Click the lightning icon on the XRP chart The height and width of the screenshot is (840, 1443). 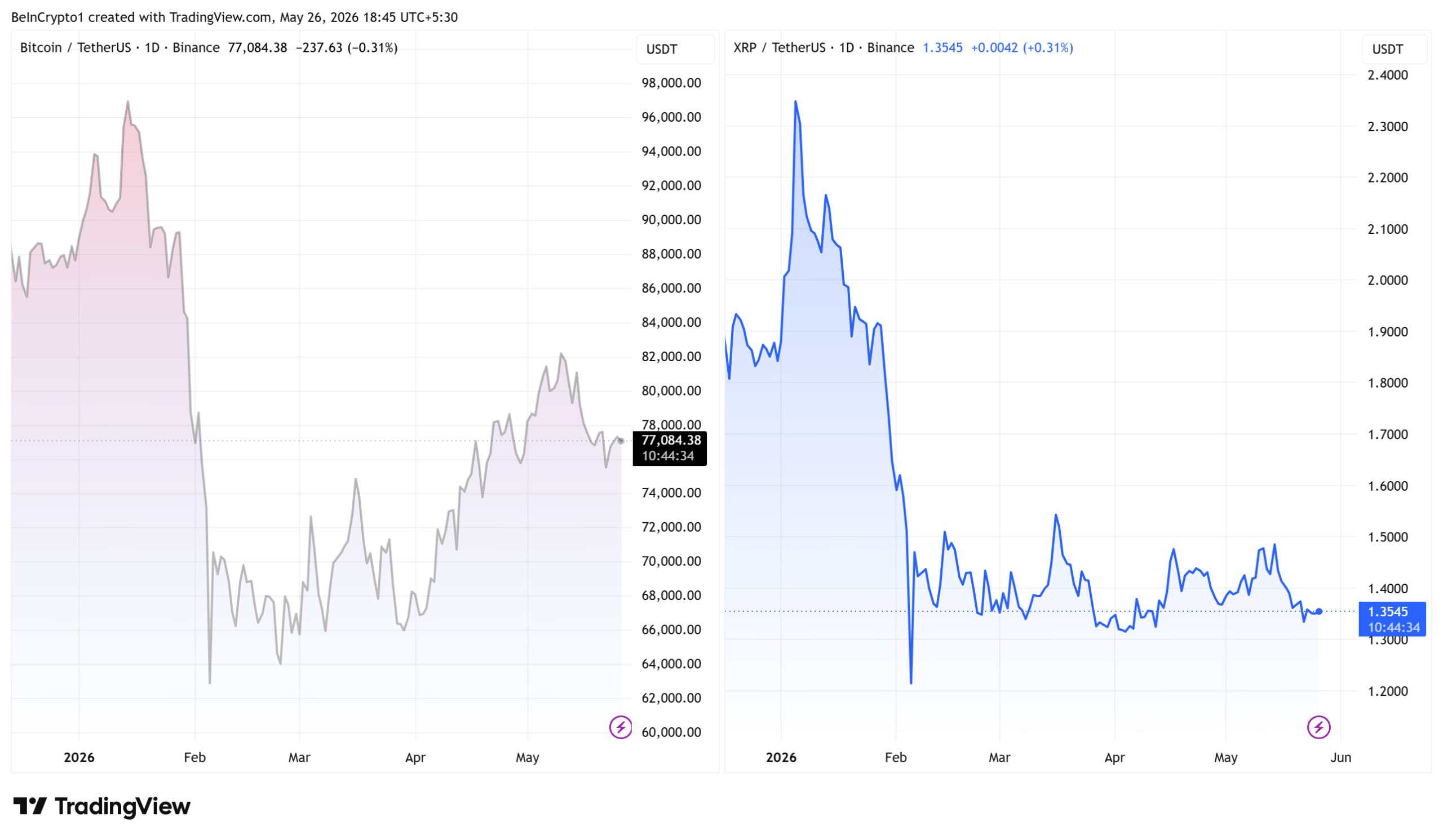pyautogui.click(x=1319, y=727)
